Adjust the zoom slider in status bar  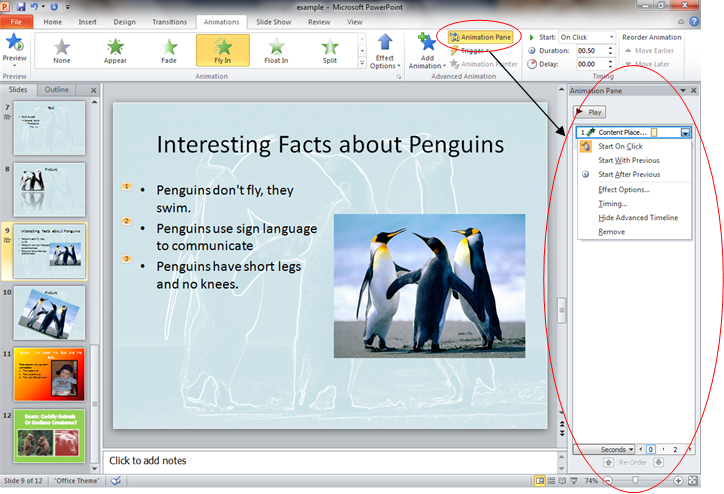637,482
